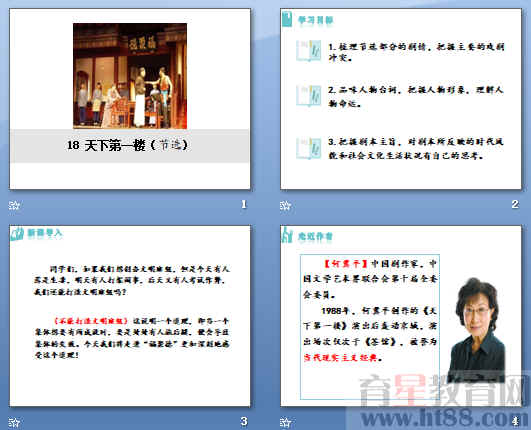Select the bordered author biography text box
The image size is (531, 430).
370,327
